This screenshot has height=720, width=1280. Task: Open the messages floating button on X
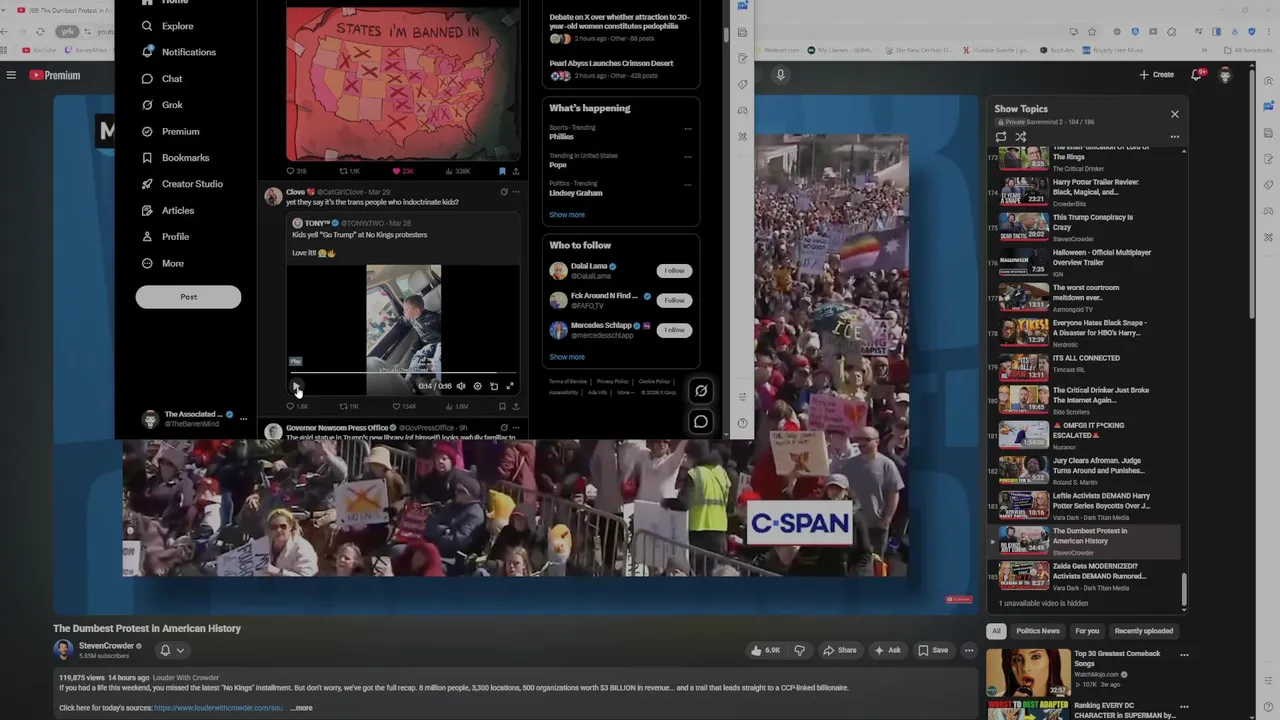point(701,422)
